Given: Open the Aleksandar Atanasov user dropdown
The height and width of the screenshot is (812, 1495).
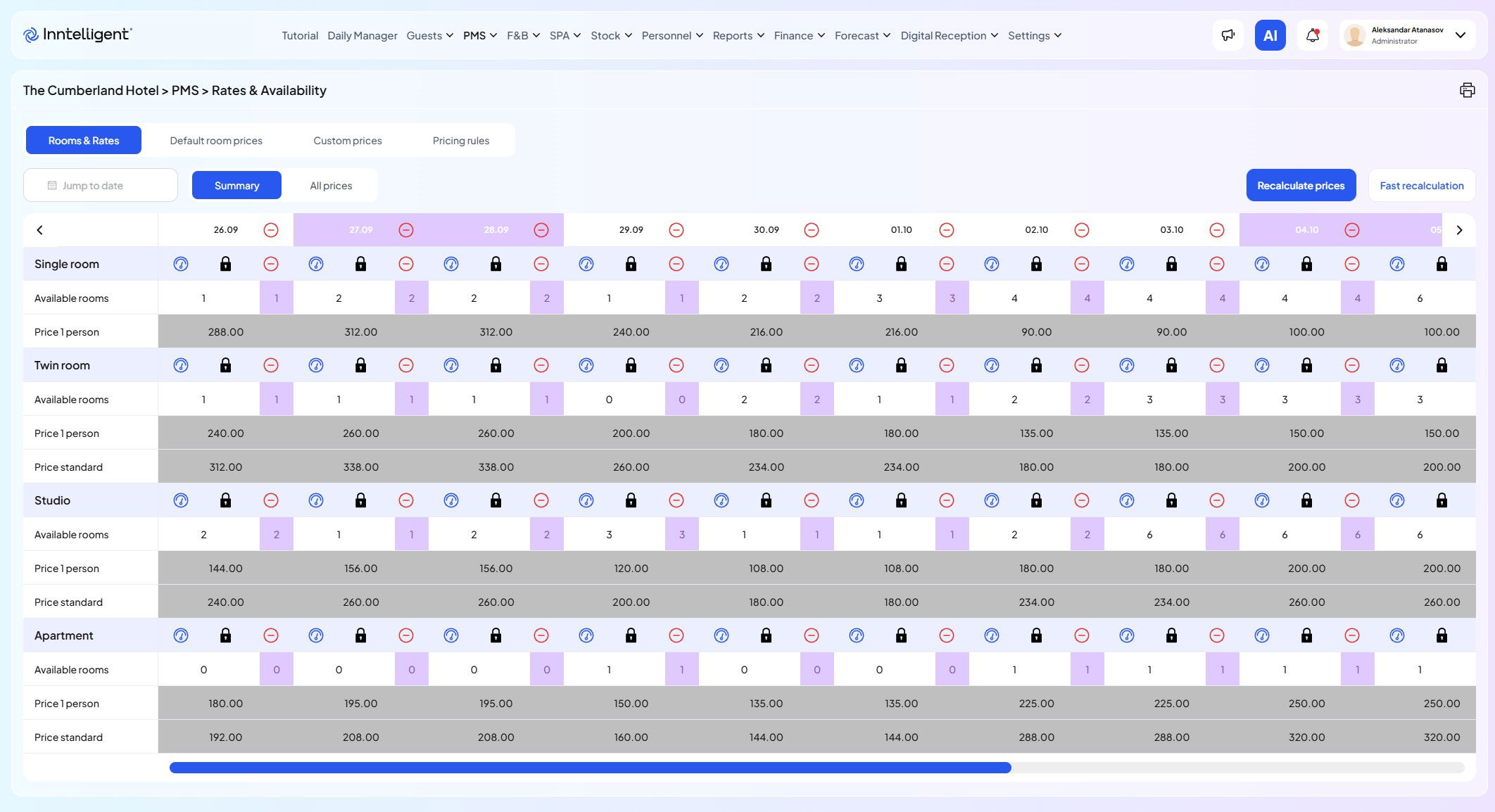Looking at the screenshot, I should 1408,35.
